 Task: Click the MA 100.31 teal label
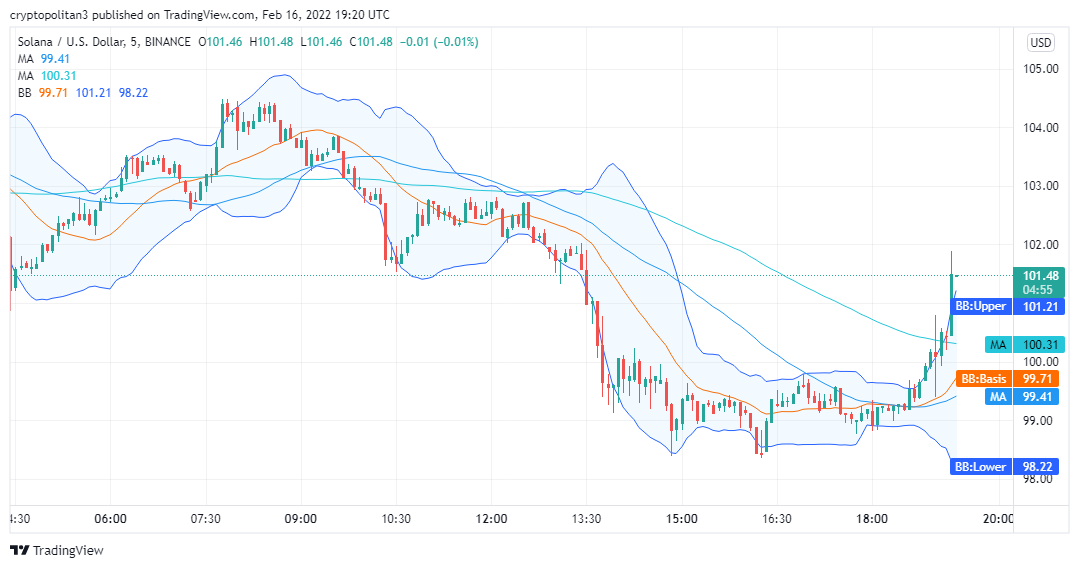[1025, 345]
